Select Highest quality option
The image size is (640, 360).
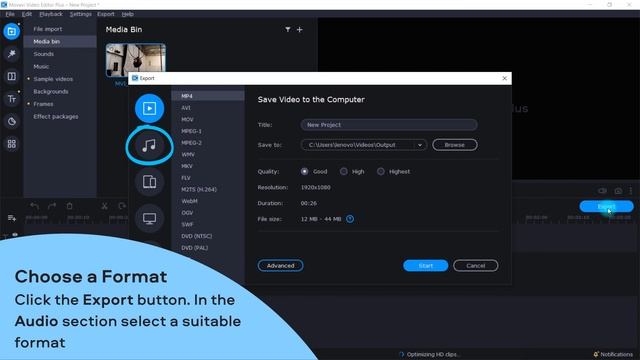click(x=380, y=171)
